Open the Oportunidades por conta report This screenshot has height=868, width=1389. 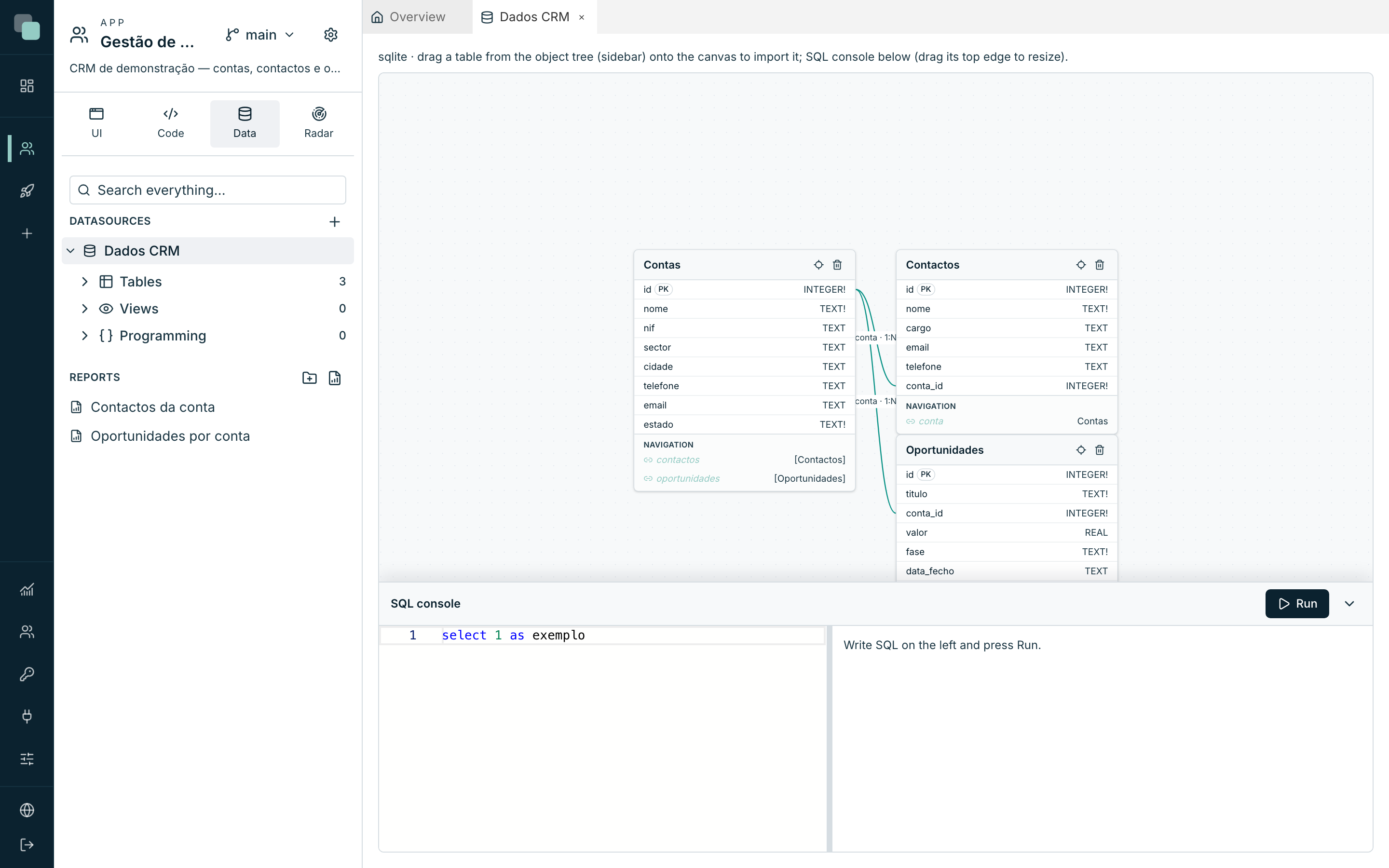[170, 436]
